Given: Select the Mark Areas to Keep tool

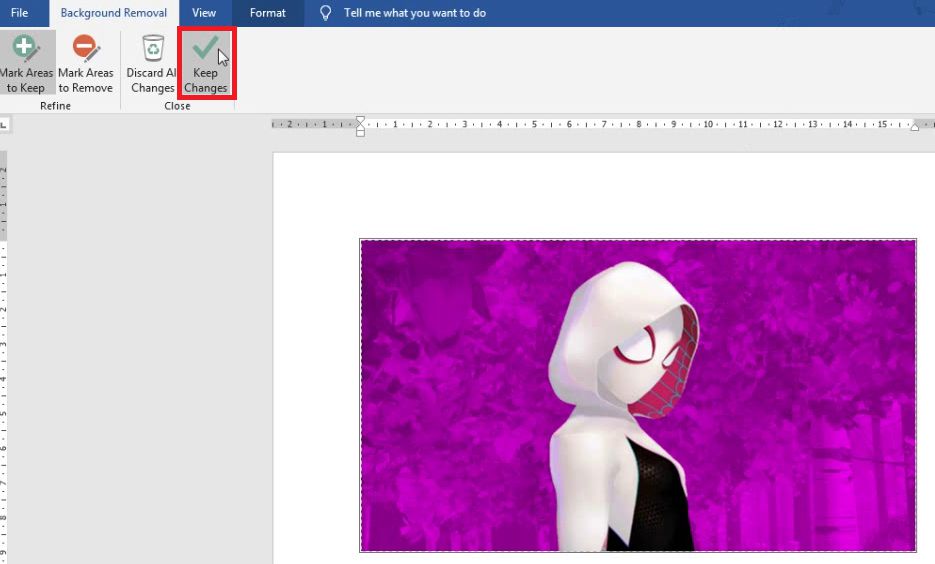Looking at the screenshot, I should pyautogui.click(x=26, y=63).
